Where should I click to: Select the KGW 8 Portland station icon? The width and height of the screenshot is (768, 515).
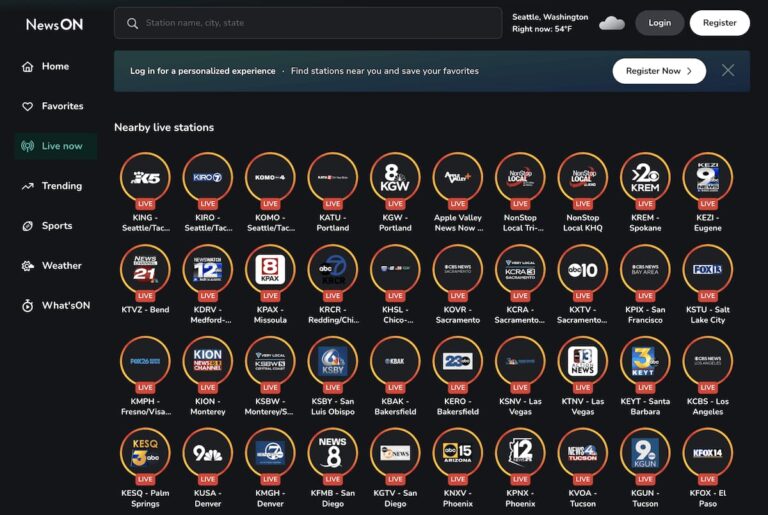point(395,178)
